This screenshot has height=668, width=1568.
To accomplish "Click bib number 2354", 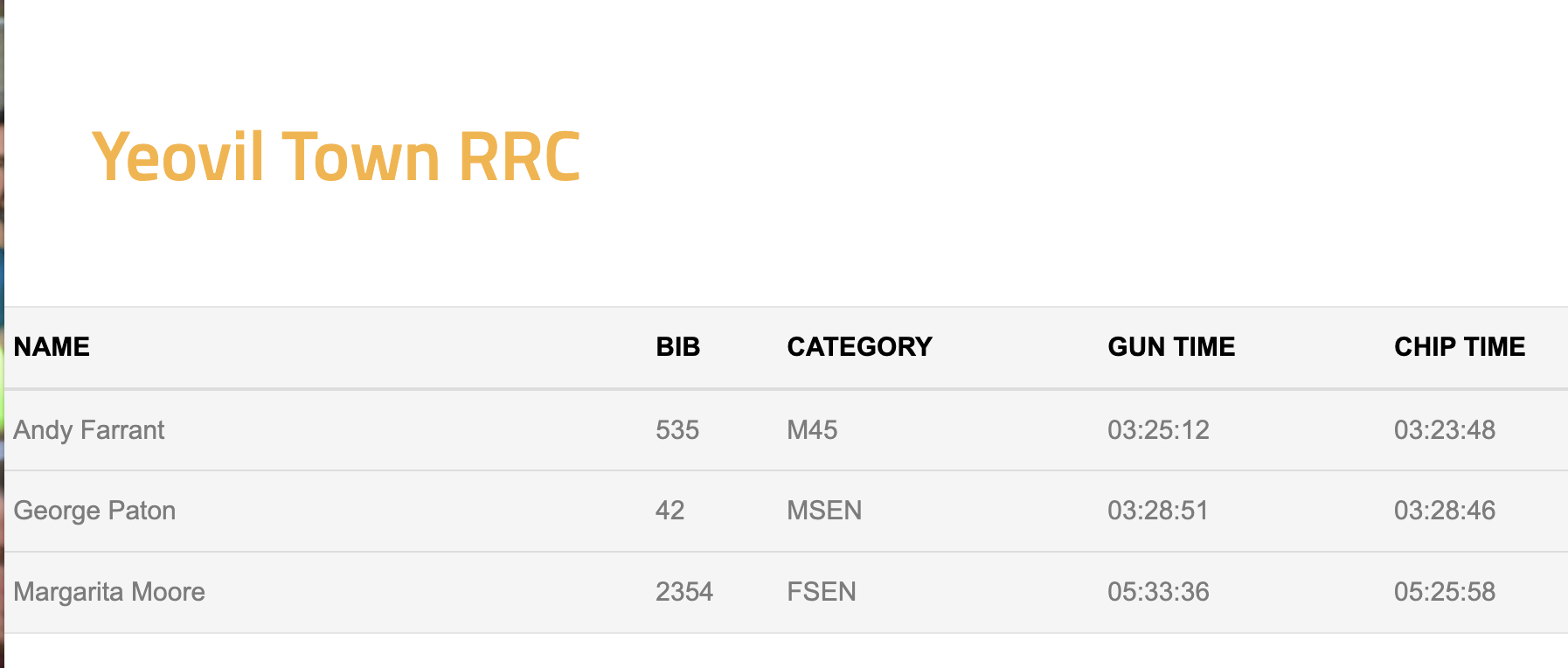I will (x=684, y=592).
